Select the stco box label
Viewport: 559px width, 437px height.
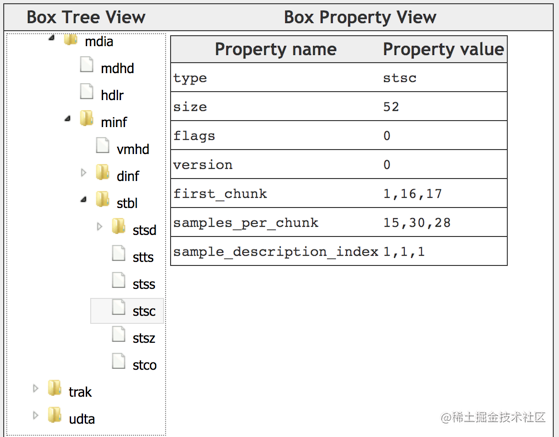145,365
